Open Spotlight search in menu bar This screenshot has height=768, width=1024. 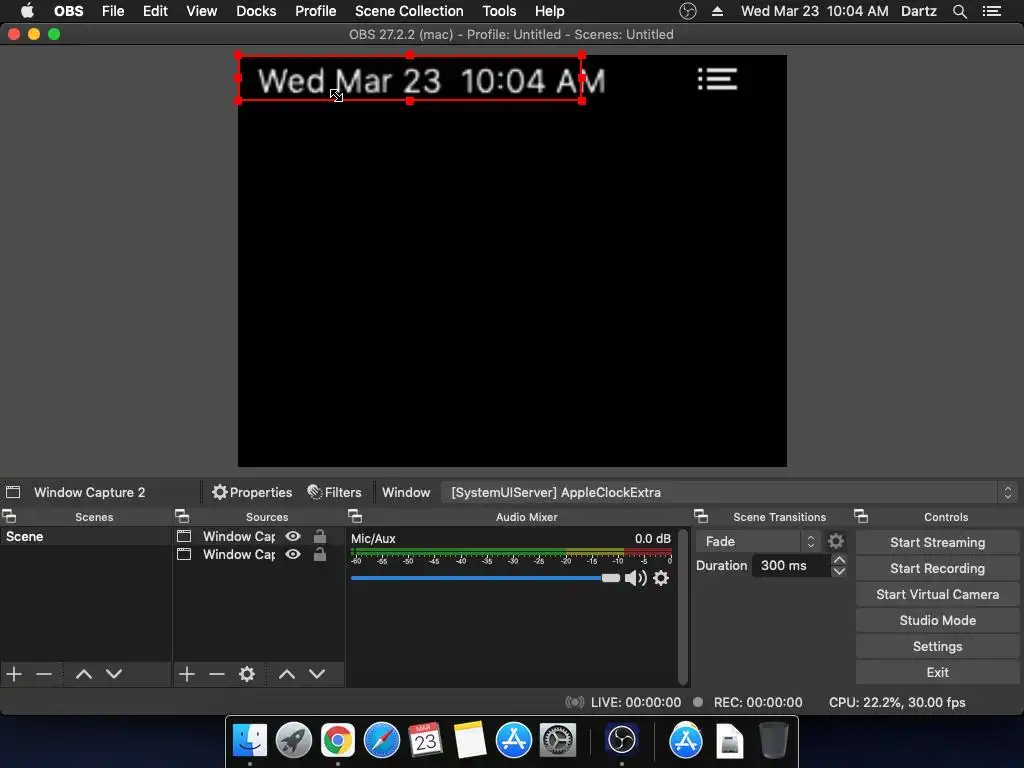coord(959,11)
